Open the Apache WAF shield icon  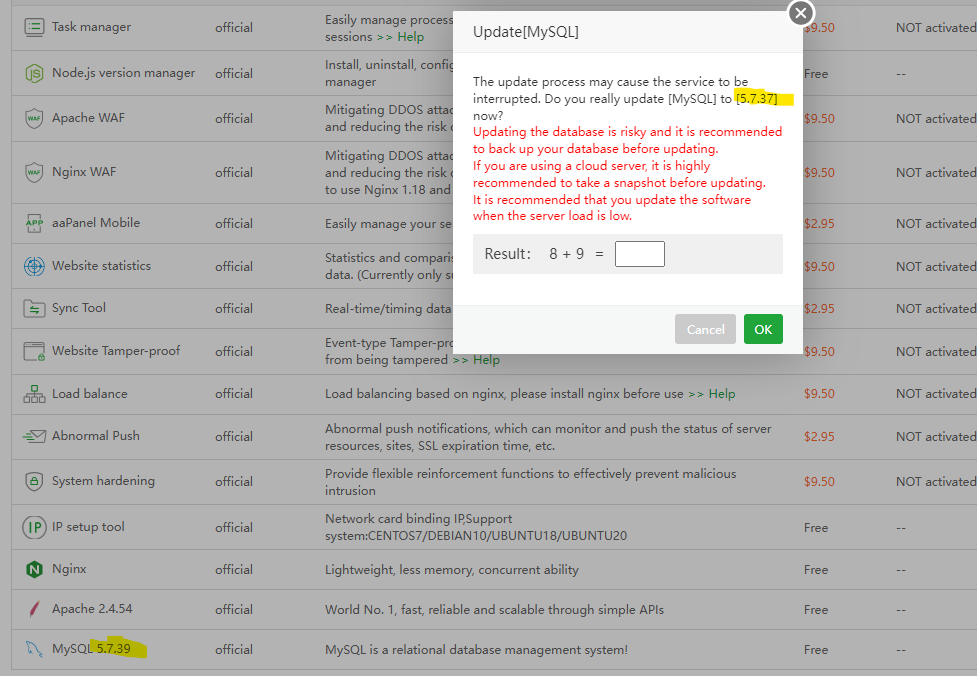[x=32, y=117]
